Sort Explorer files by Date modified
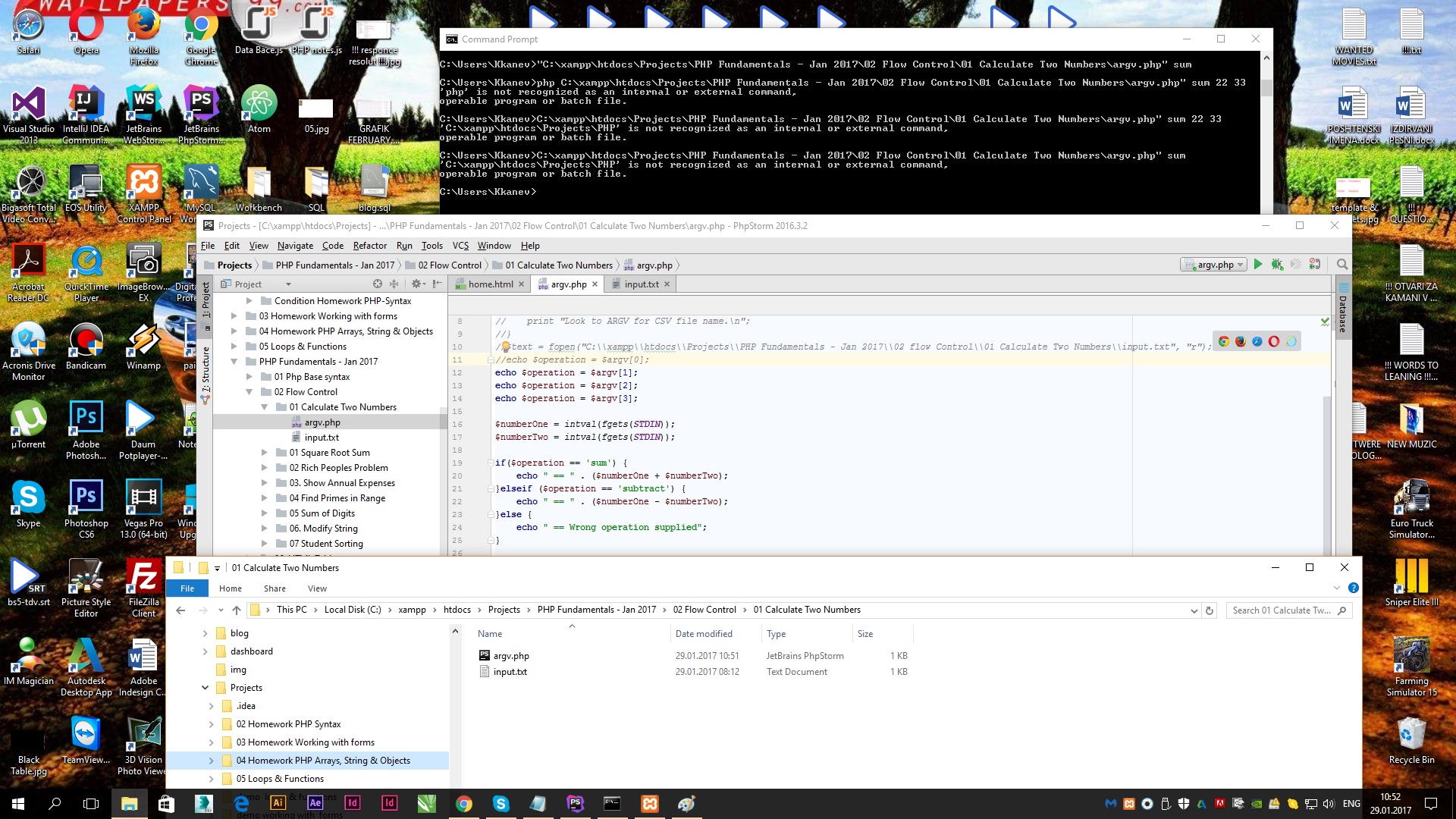 704,634
